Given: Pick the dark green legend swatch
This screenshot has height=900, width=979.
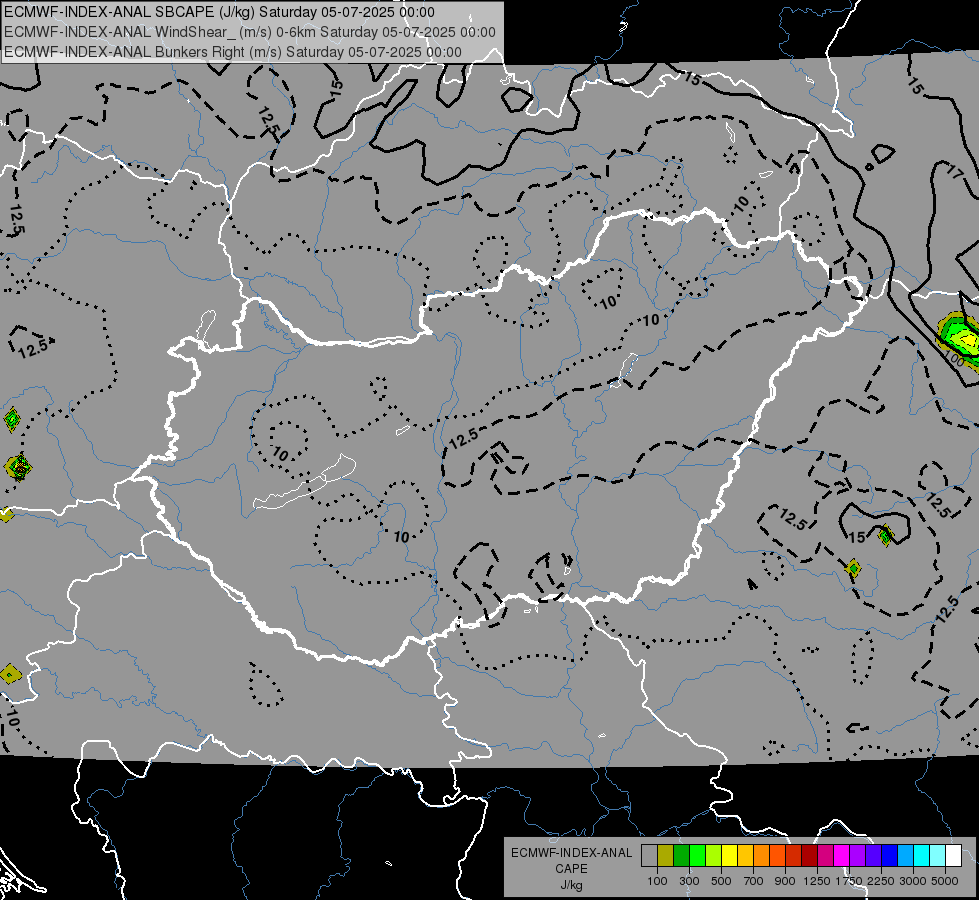Looking at the screenshot, I should click(682, 855).
